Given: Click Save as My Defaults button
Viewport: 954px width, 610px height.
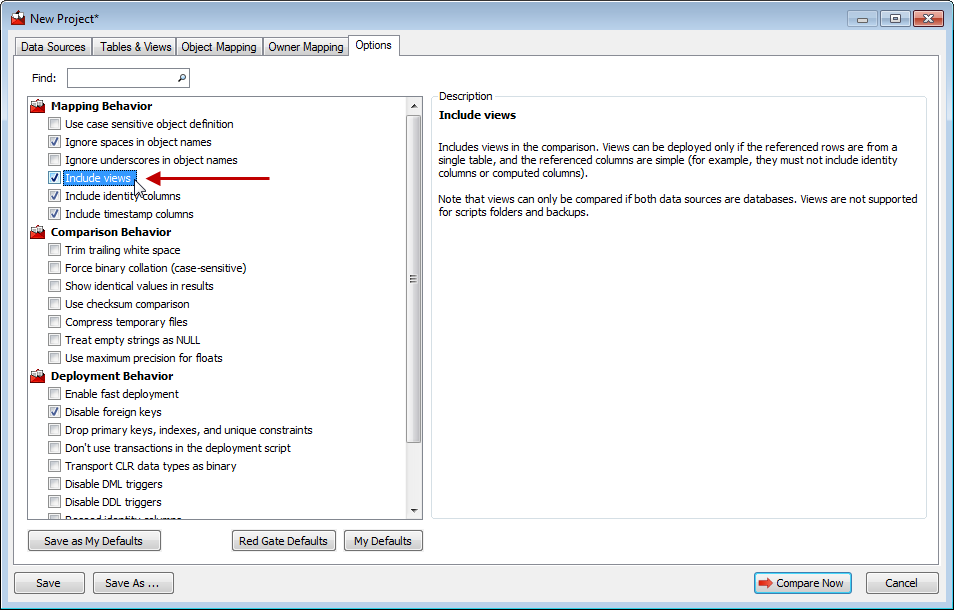Looking at the screenshot, I should coord(94,541).
